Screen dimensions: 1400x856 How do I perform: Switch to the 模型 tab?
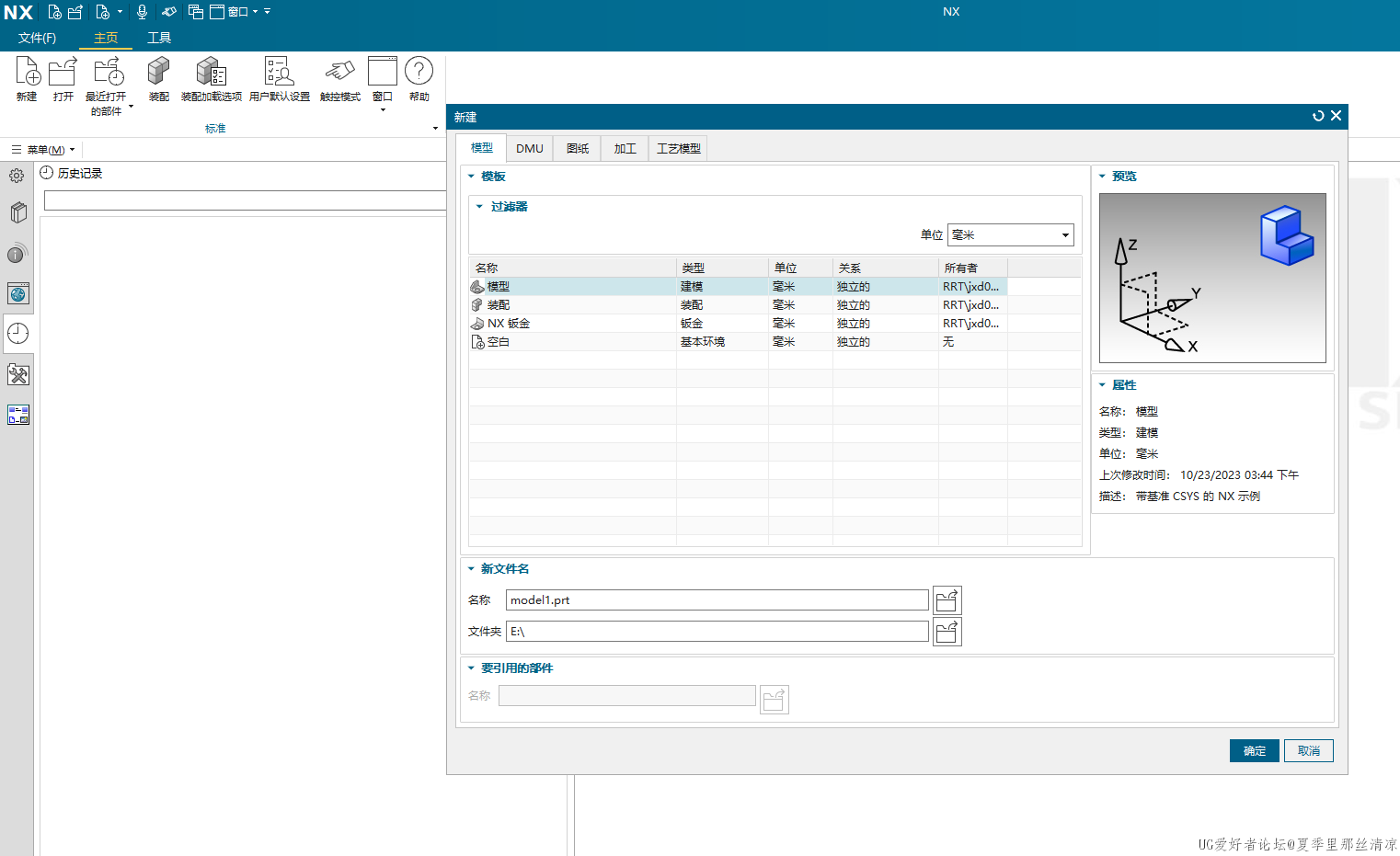tap(482, 148)
